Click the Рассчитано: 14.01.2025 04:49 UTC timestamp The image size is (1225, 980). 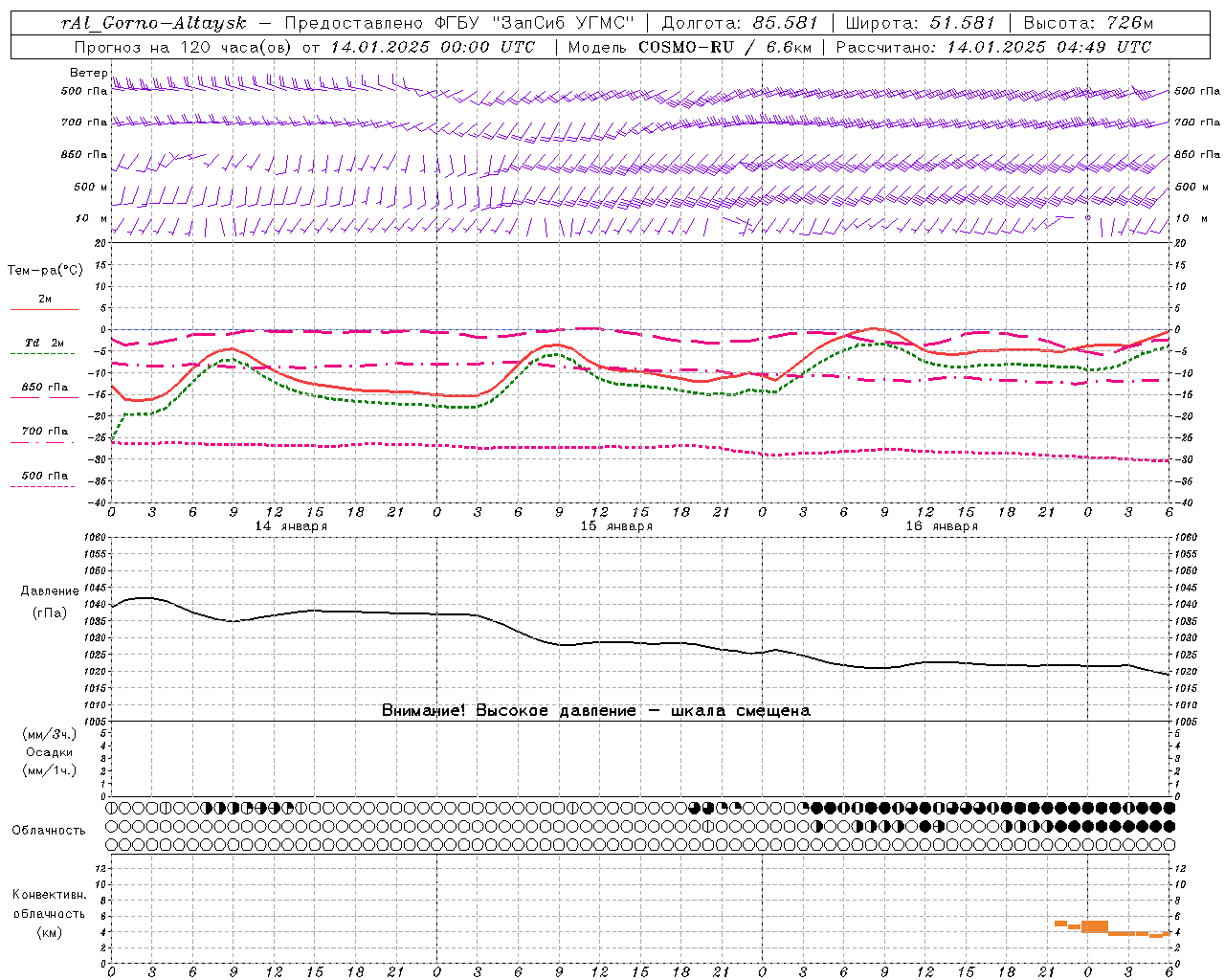click(x=993, y=47)
